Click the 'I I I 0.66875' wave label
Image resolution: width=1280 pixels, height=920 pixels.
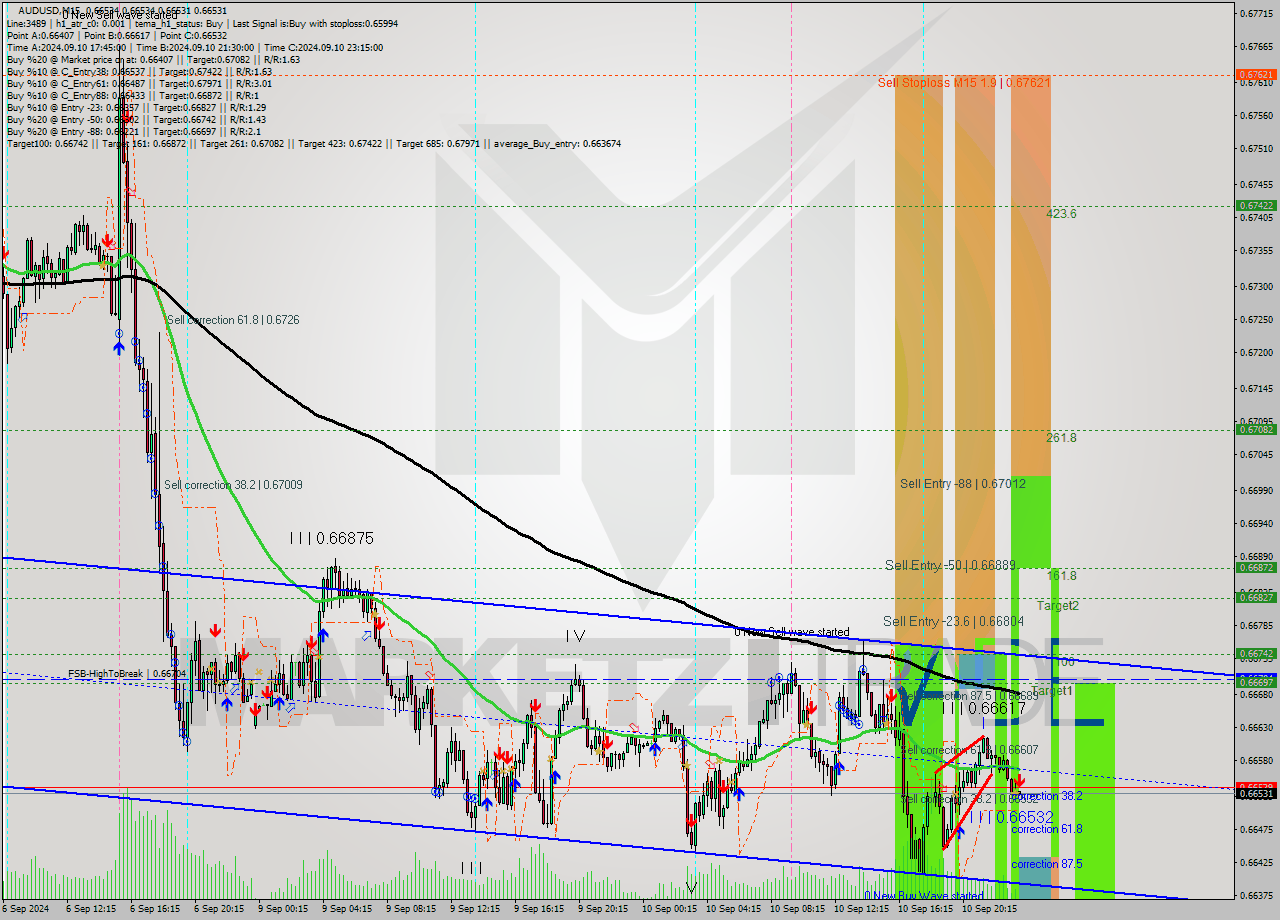331,538
